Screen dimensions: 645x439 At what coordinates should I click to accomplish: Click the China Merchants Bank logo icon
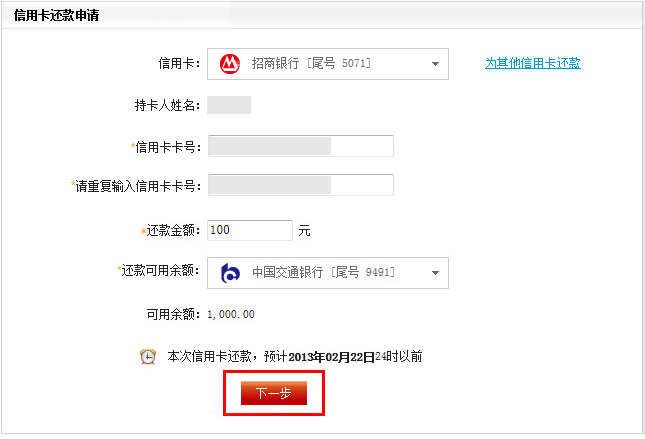[x=230, y=64]
